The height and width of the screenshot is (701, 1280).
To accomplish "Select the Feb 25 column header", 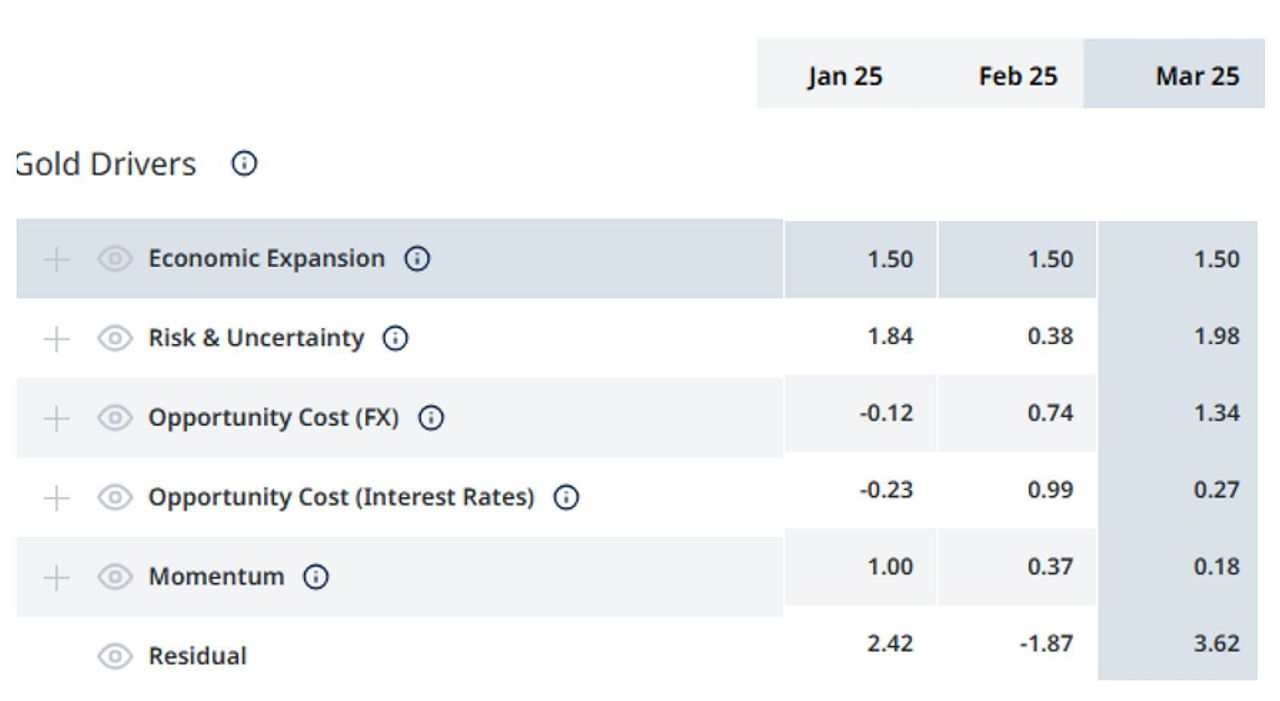I will (1018, 77).
